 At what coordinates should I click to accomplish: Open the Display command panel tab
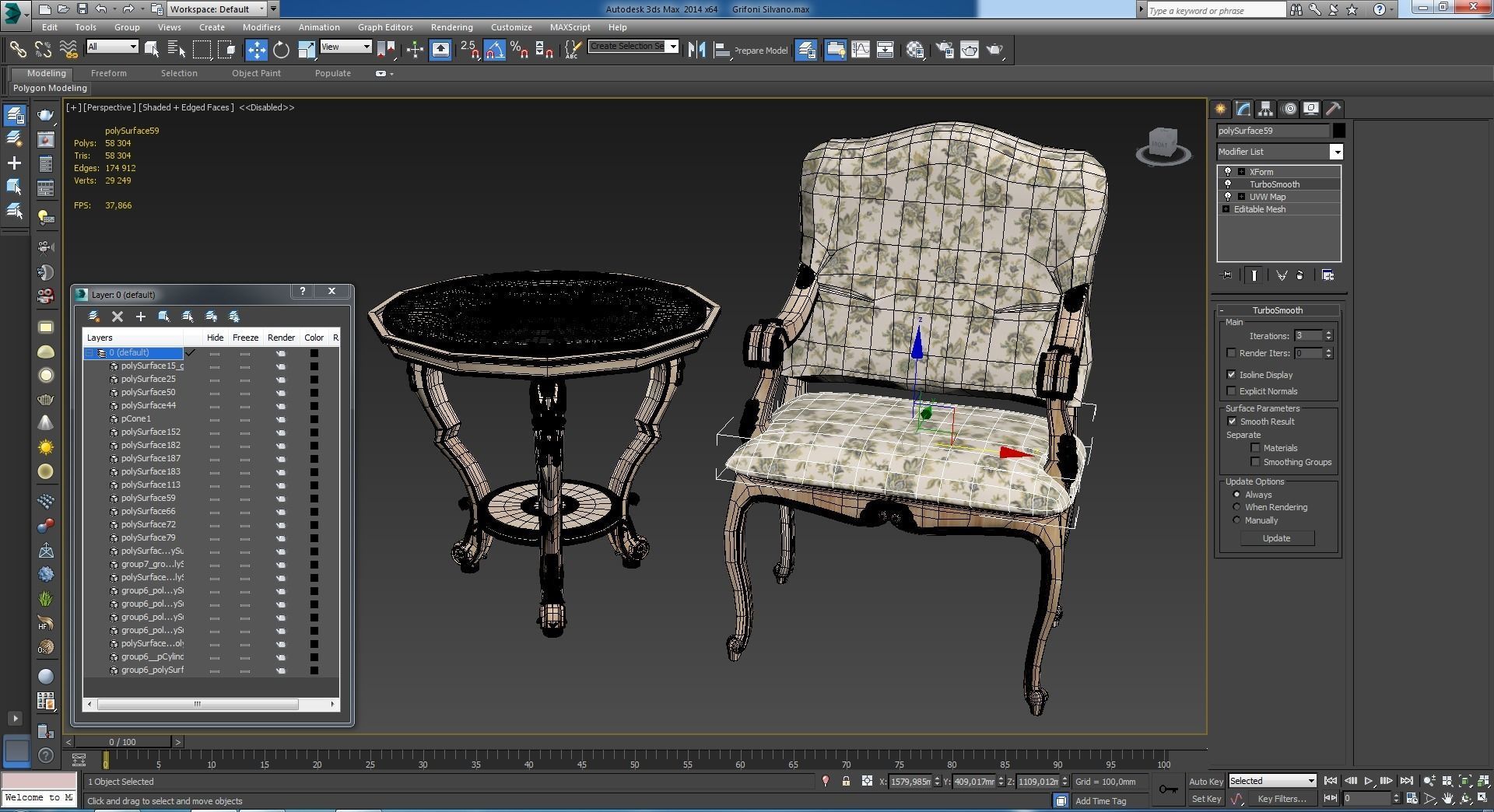tap(1311, 109)
